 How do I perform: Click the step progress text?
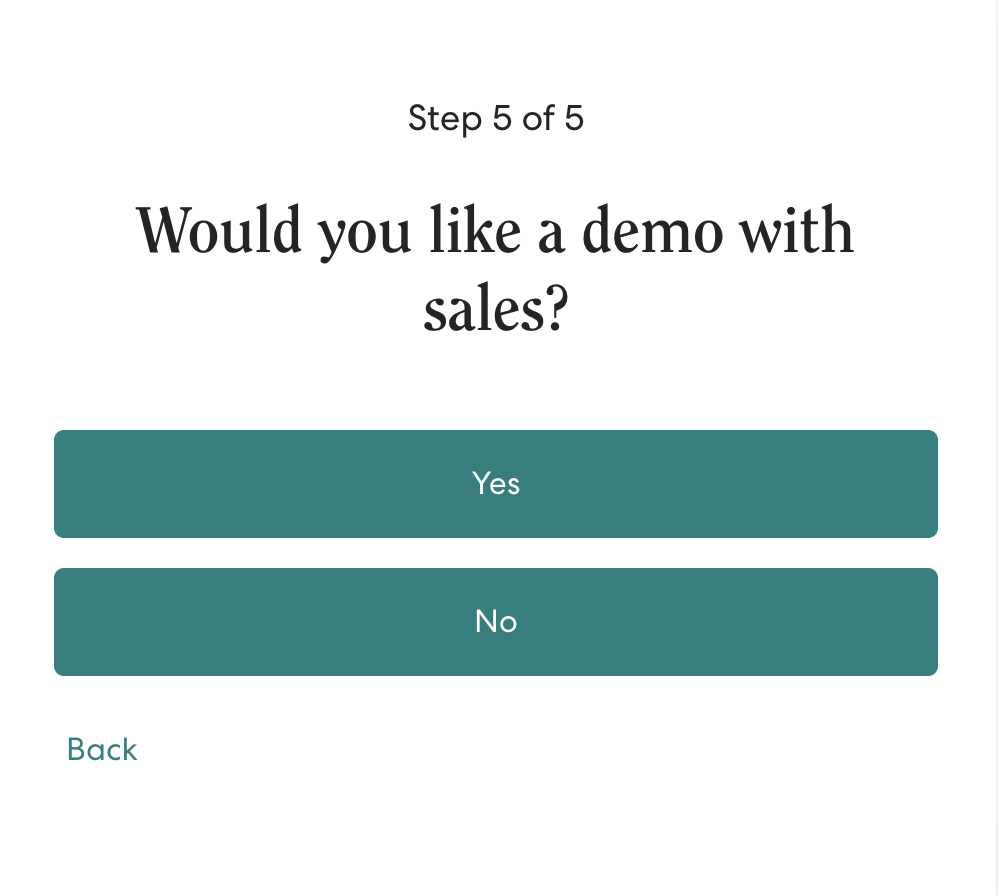pos(496,119)
